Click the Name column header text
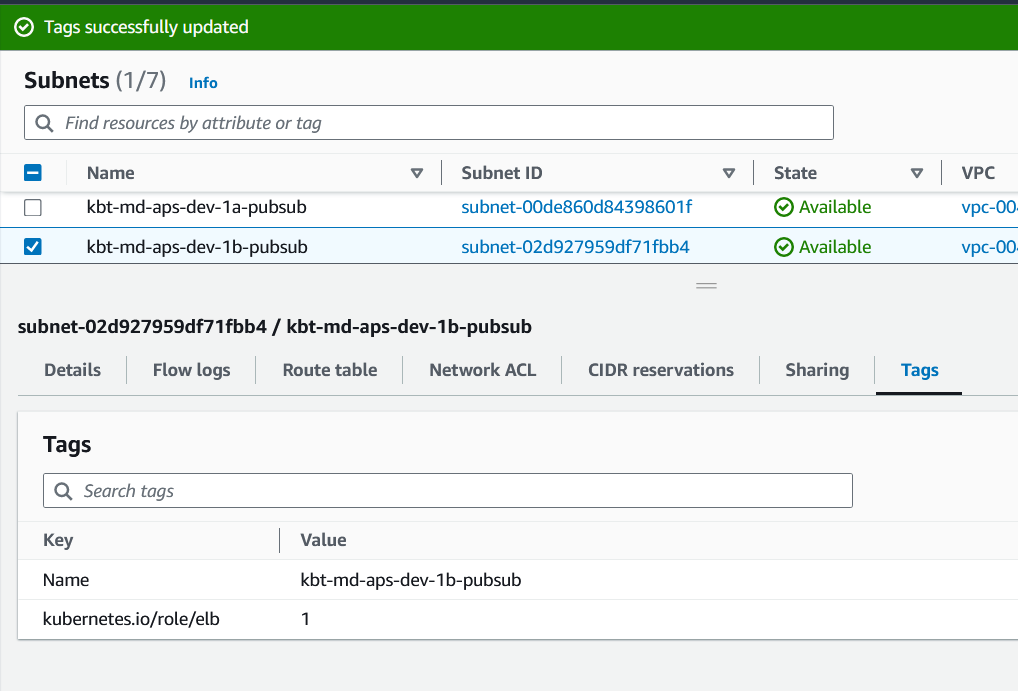Image resolution: width=1018 pixels, height=691 pixels. (110, 173)
